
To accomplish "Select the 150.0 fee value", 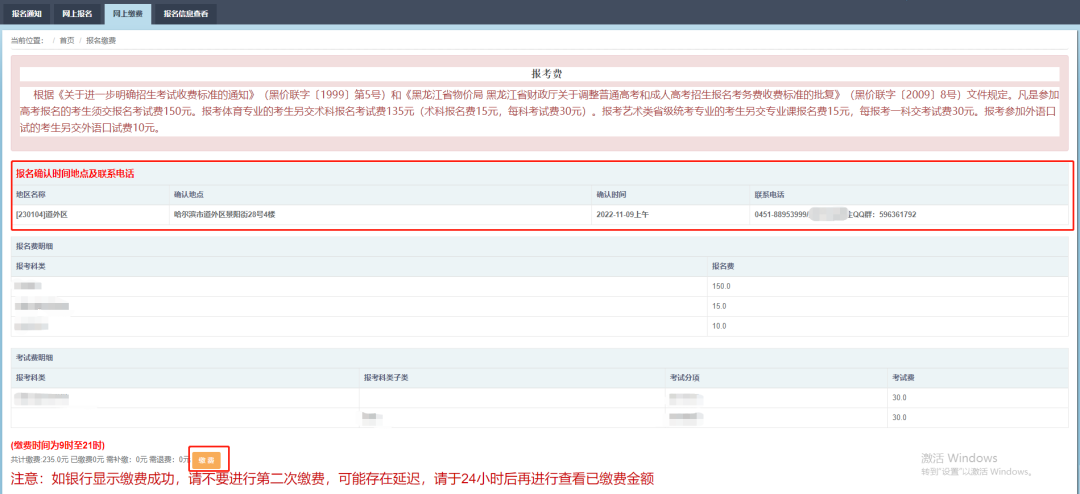I will [721, 286].
